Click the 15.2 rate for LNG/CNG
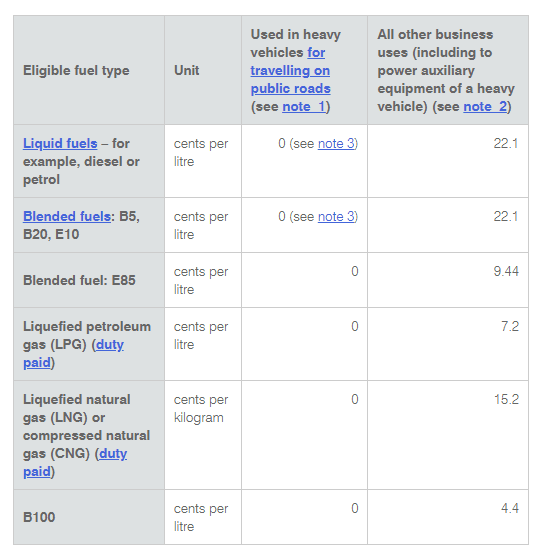The image size is (536, 559). coord(506,399)
